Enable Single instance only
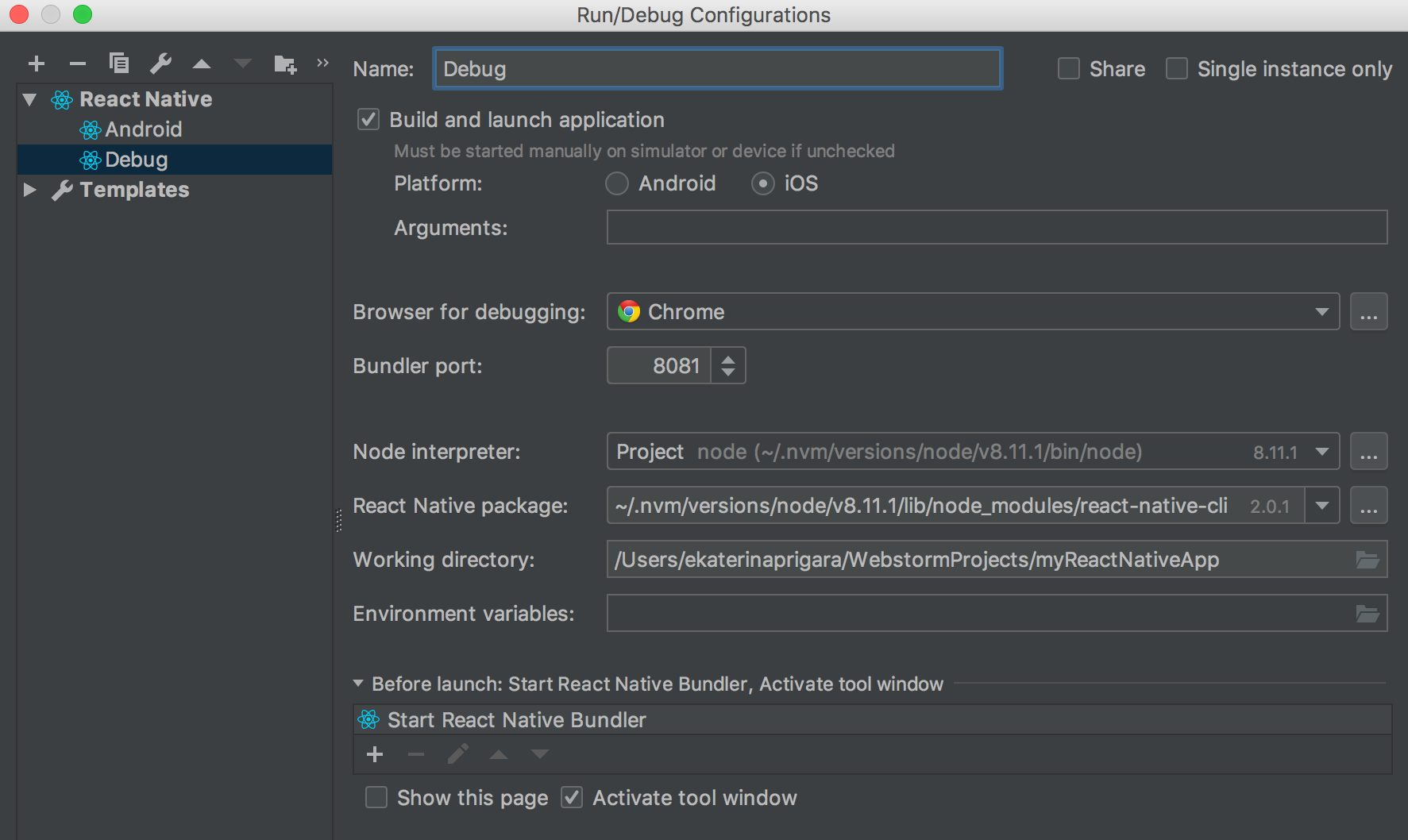The image size is (1408, 840). pos(1177,68)
